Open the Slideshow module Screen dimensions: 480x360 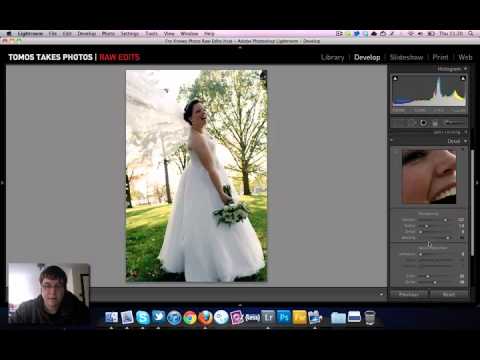point(406,57)
